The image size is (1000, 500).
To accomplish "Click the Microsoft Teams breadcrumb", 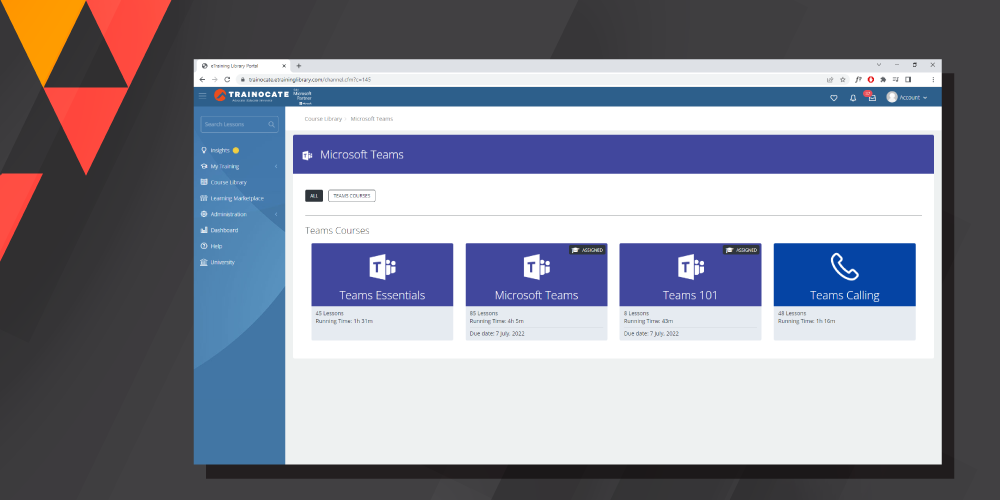I will pyautogui.click(x=372, y=119).
